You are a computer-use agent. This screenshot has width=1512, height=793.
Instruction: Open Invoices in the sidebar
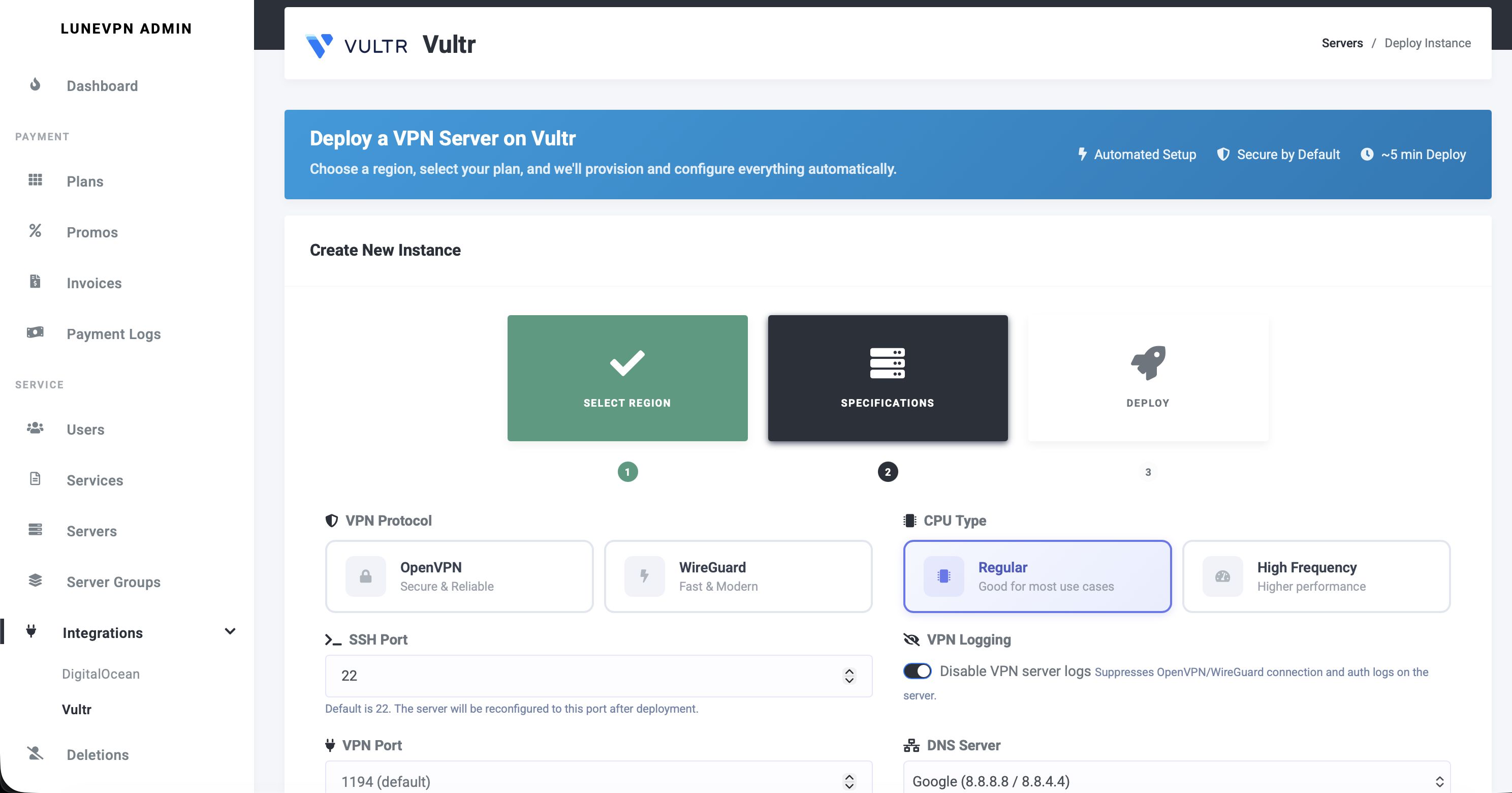click(94, 283)
